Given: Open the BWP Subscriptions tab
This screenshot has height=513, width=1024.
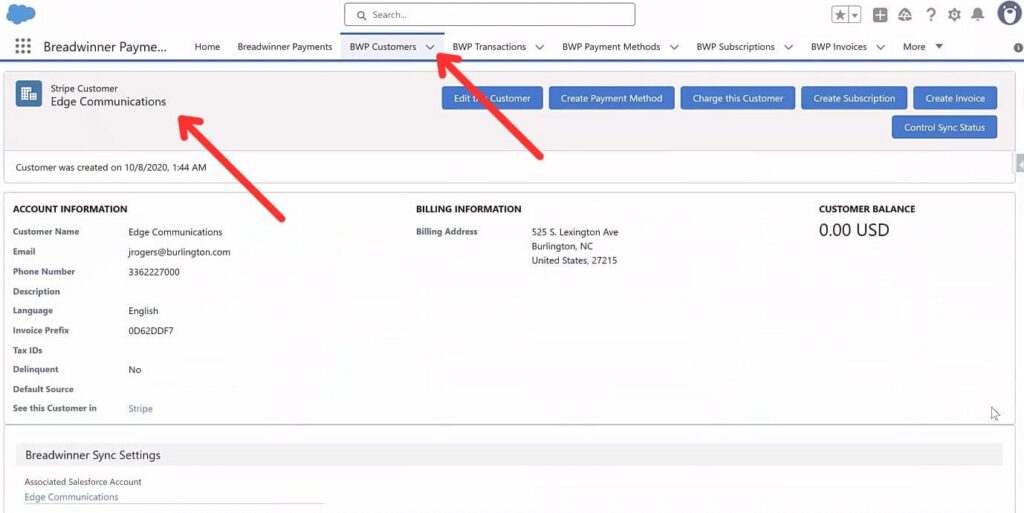Looking at the screenshot, I should pyautogui.click(x=735, y=46).
